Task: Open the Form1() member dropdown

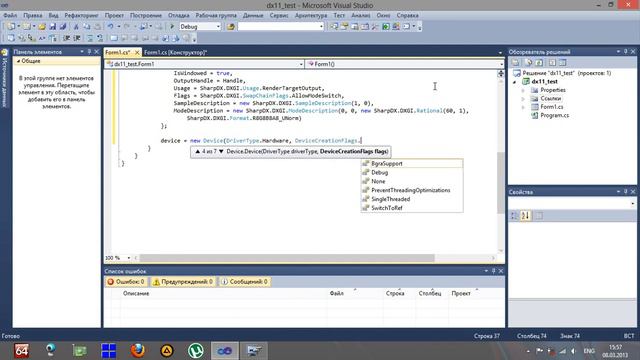Action: [501, 64]
